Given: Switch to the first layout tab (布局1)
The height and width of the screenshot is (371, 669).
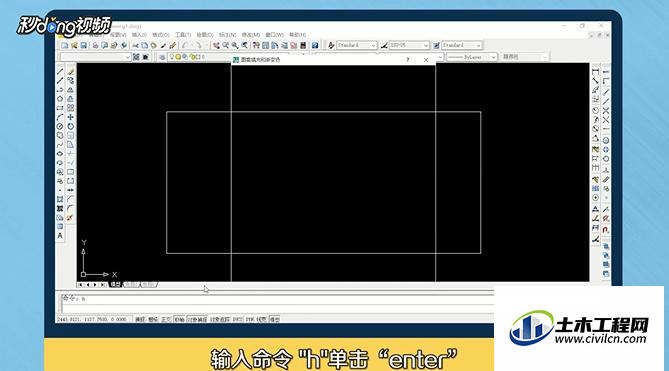Looking at the screenshot, I should 131,284.
